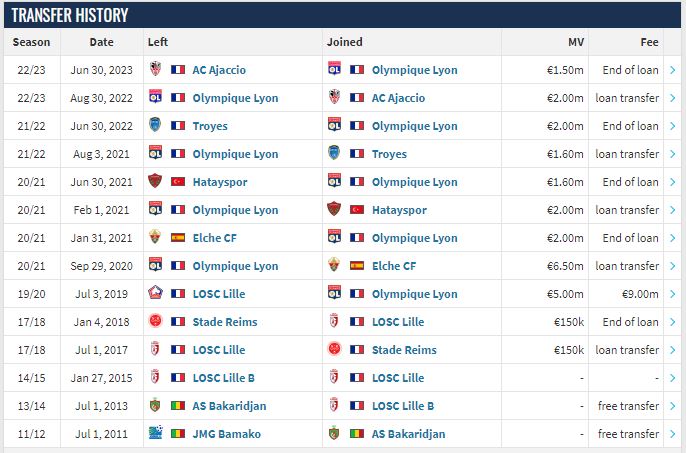Open Troyes link in the Joined column

(x=389, y=154)
